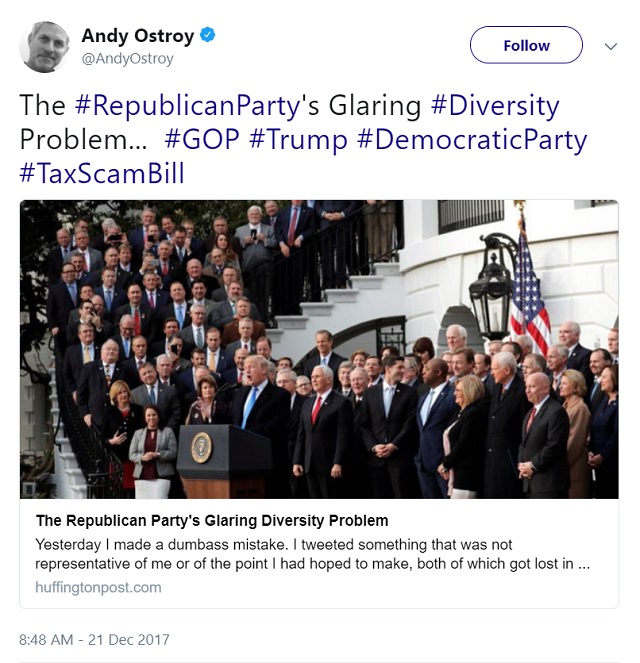Expand the tweet options chevron menu

611,46
